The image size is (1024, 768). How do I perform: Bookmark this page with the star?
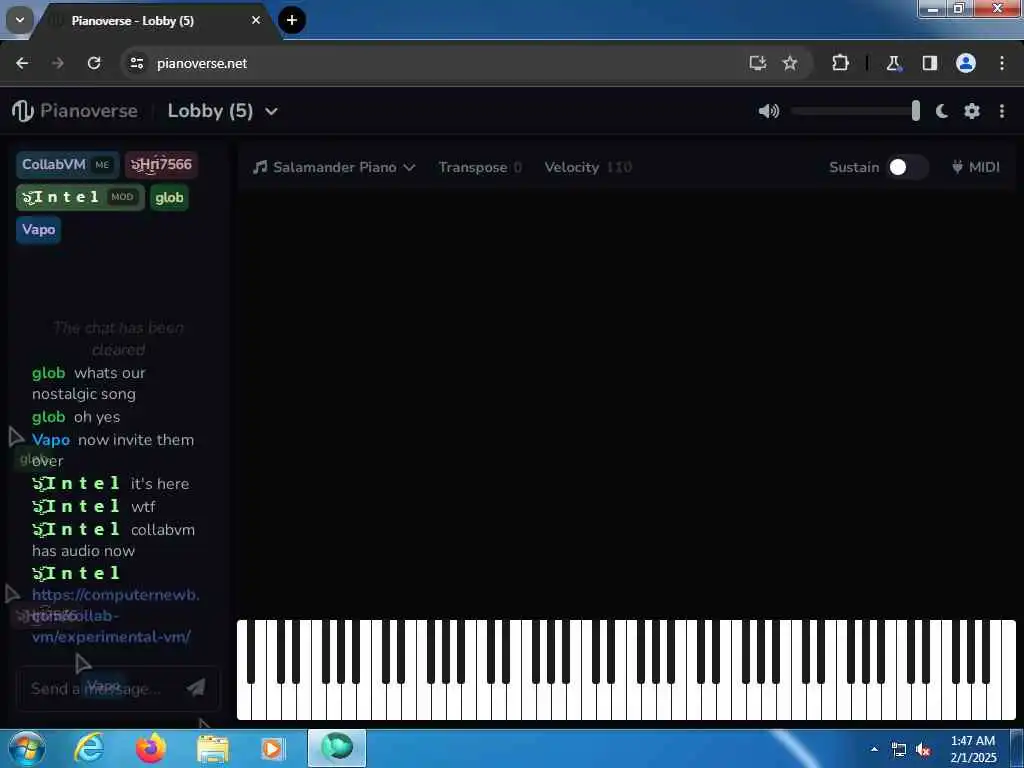pos(790,63)
